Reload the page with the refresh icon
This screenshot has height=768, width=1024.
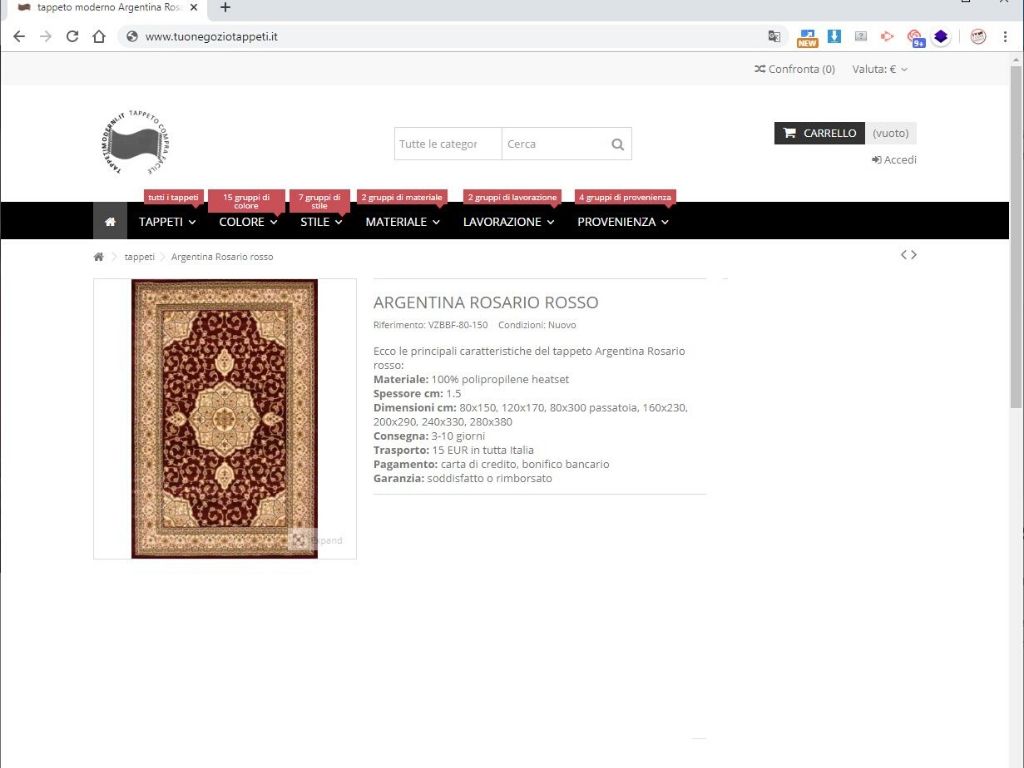(x=72, y=36)
